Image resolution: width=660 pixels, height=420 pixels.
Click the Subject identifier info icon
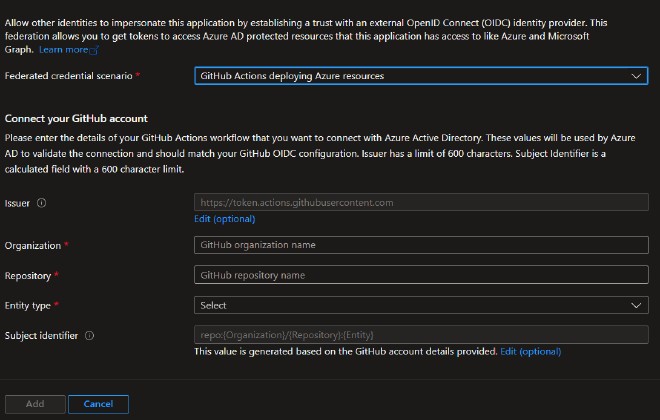click(89, 335)
